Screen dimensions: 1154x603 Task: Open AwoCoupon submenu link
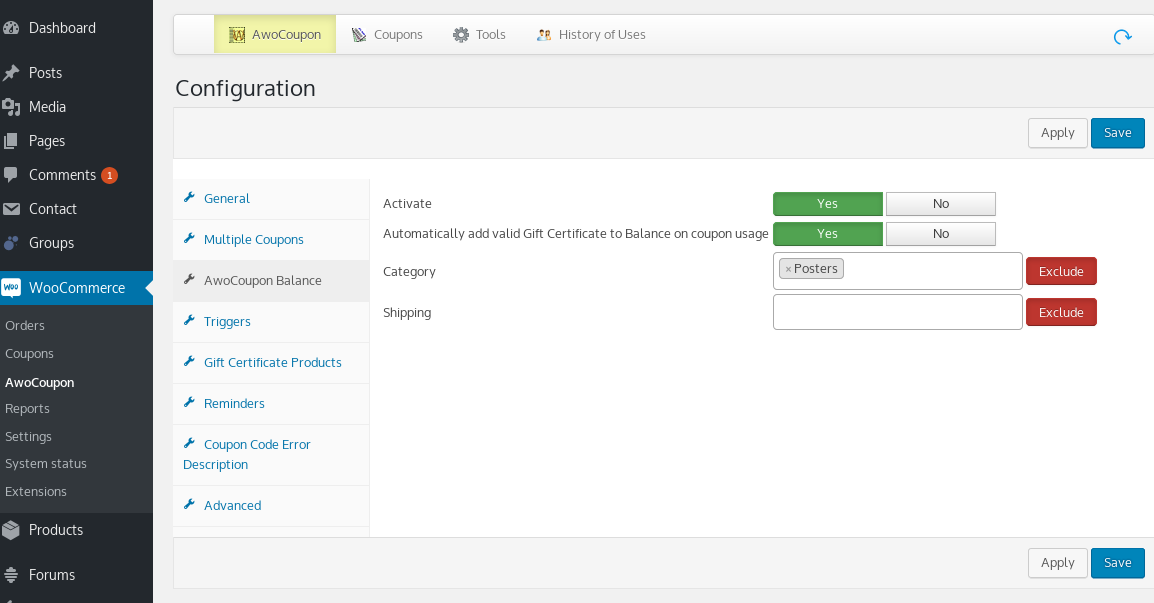tap(40, 383)
